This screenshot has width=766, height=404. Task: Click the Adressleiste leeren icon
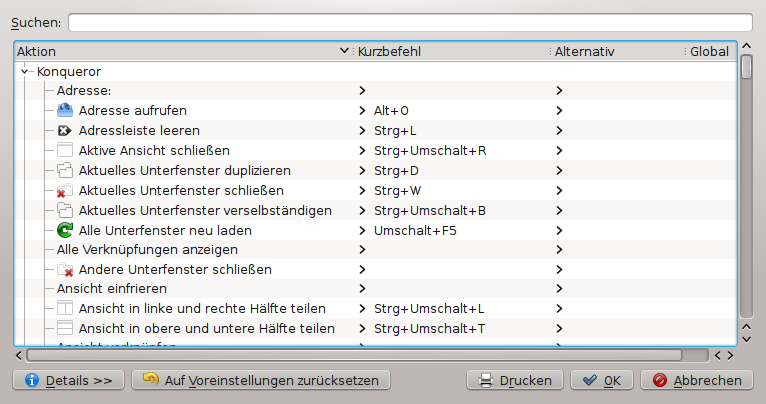(x=66, y=130)
